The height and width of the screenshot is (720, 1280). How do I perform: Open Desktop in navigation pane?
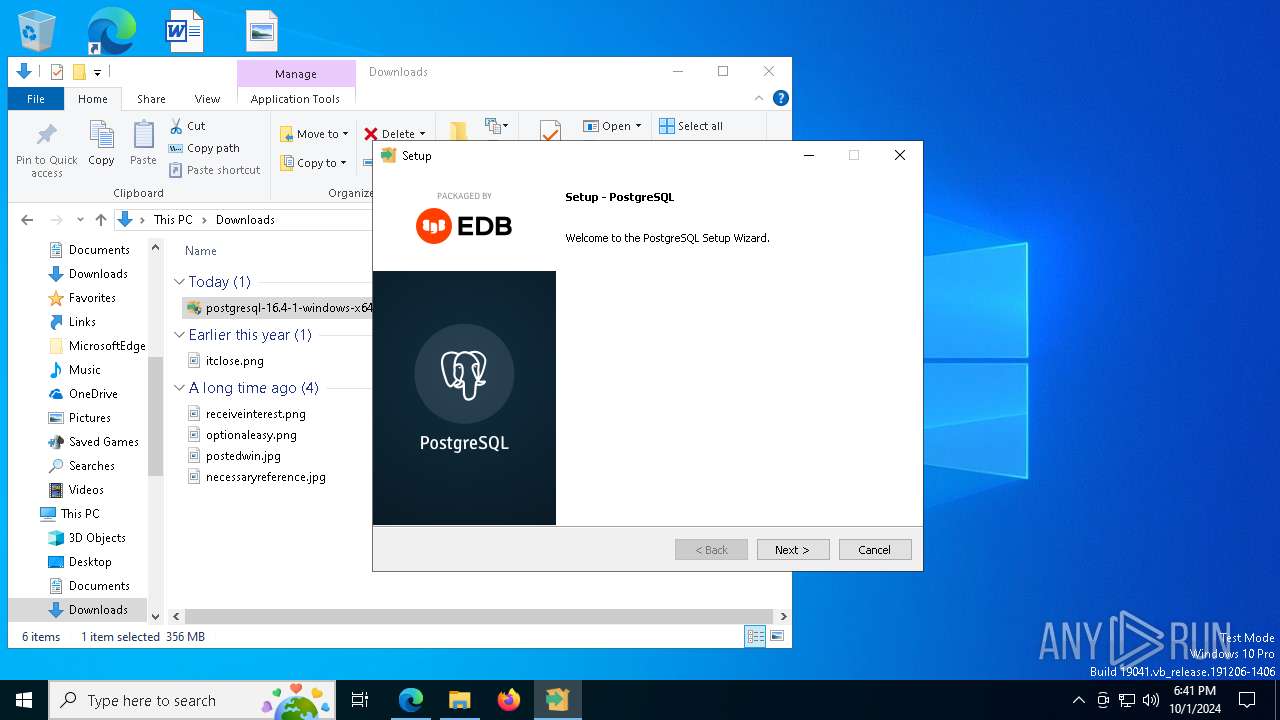tap(90, 562)
